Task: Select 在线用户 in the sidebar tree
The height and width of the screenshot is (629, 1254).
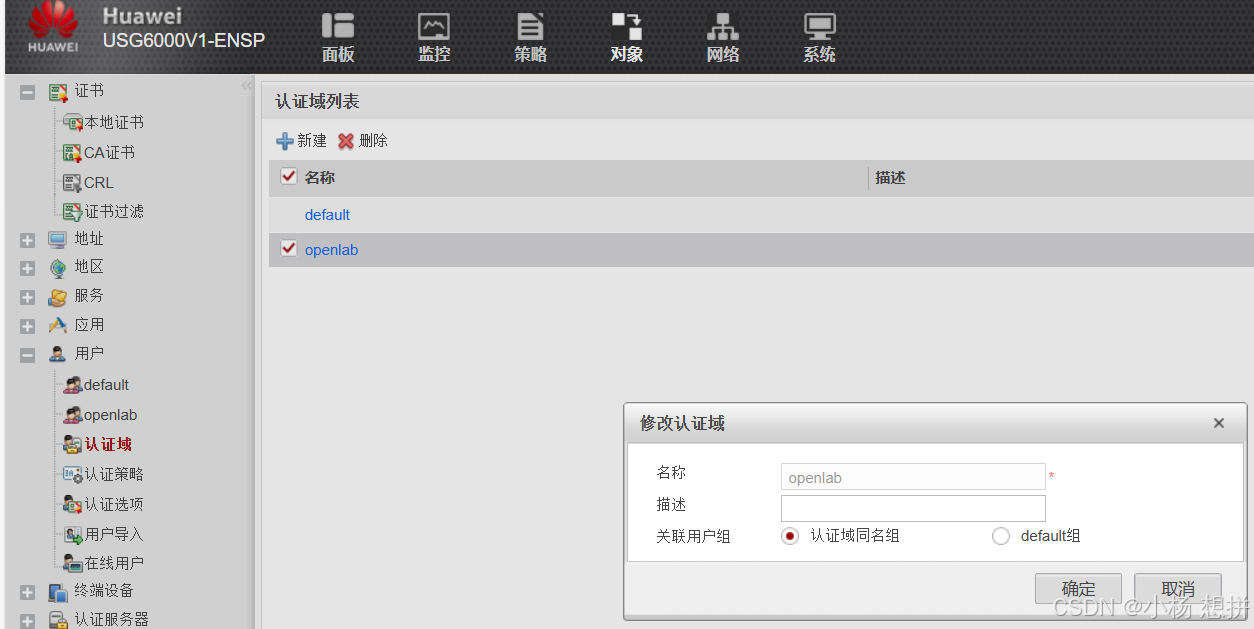Action: [x=114, y=563]
